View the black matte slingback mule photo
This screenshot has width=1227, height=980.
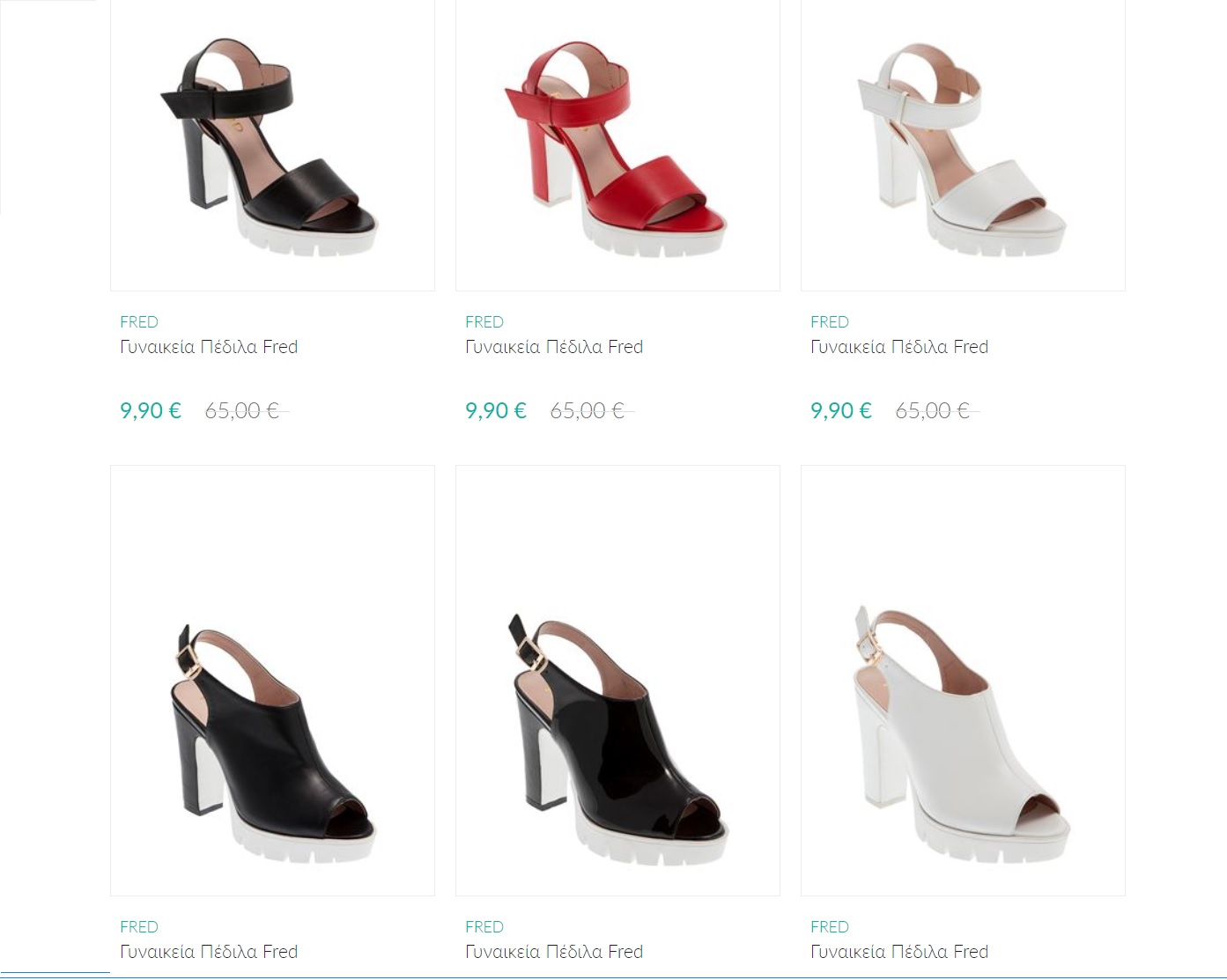(272, 681)
